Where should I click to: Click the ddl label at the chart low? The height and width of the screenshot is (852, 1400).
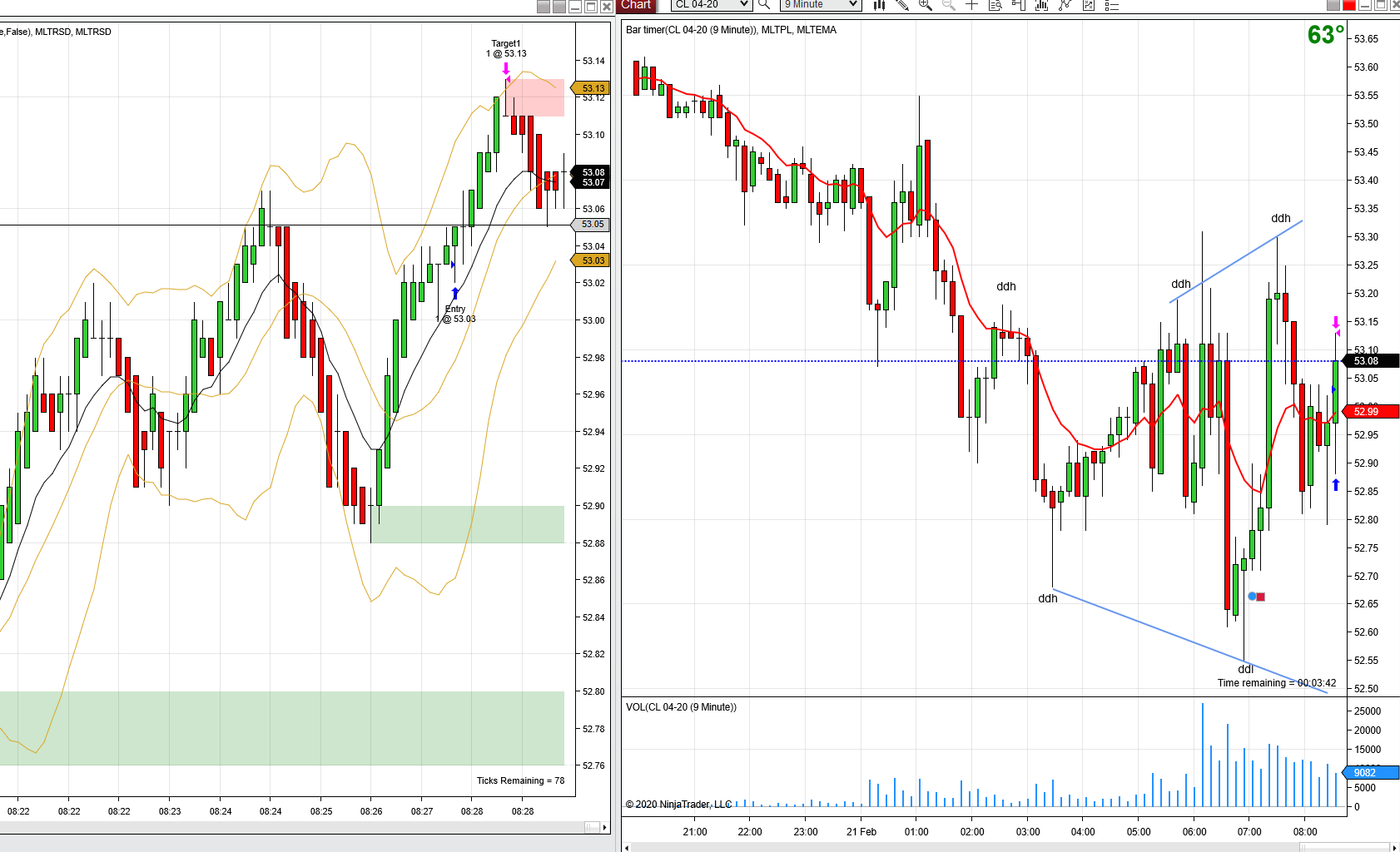(1245, 669)
